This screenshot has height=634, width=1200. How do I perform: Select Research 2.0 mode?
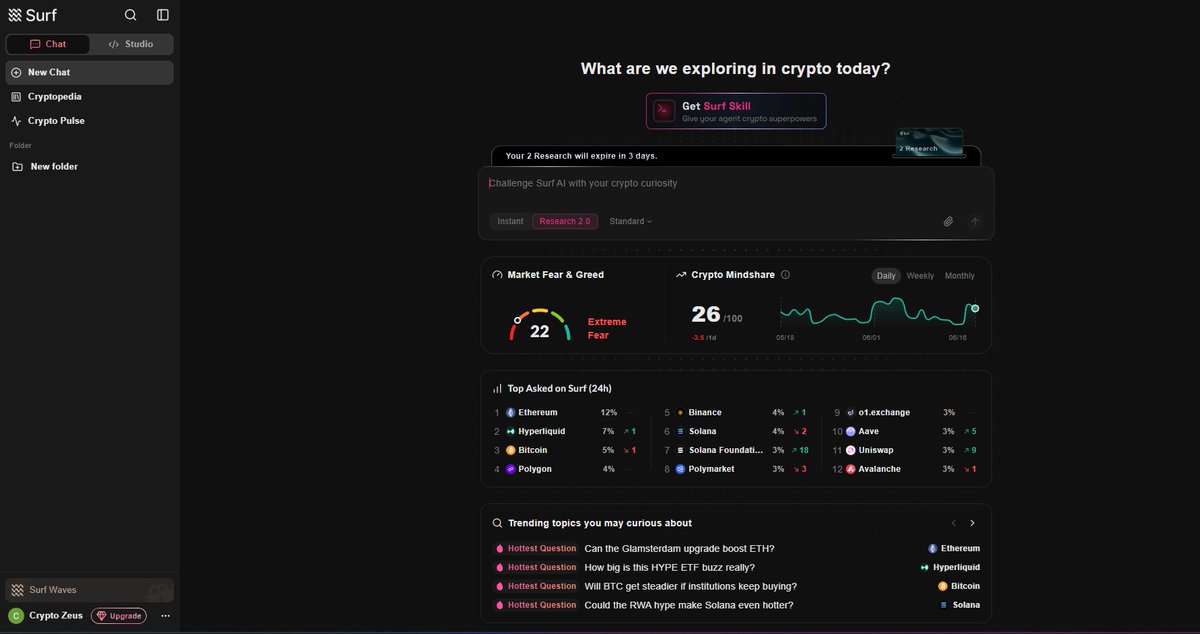(x=565, y=221)
